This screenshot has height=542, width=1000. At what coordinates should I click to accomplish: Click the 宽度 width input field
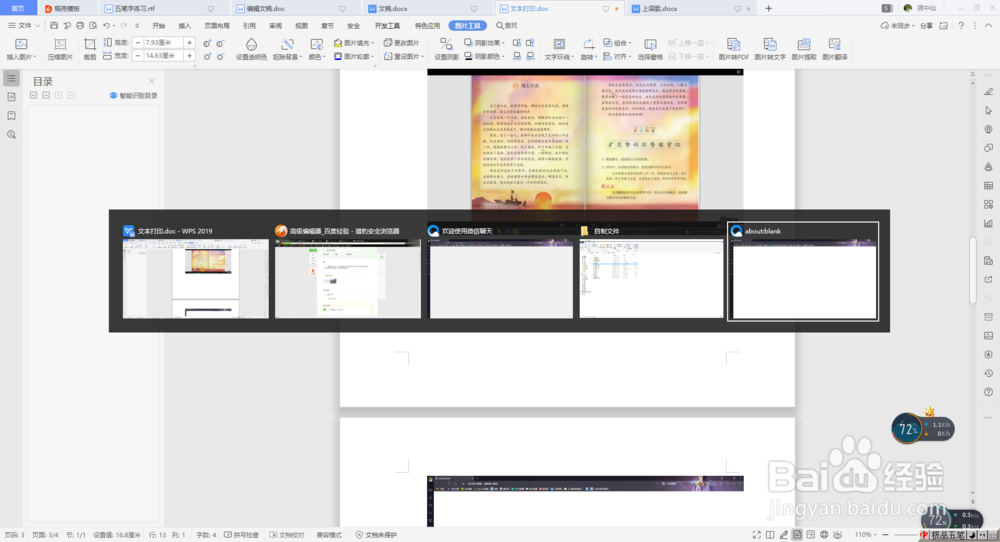point(163,55)
